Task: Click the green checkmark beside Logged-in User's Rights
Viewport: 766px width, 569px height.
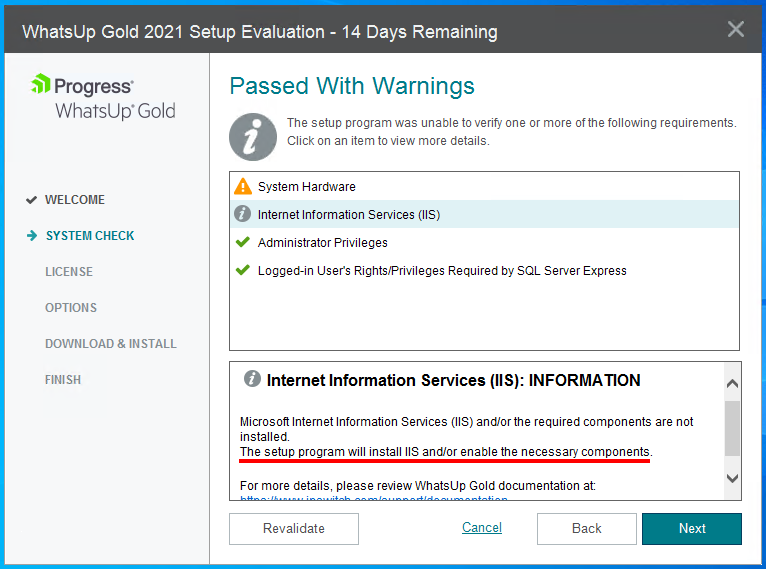Action: click(x=243, y=270)
